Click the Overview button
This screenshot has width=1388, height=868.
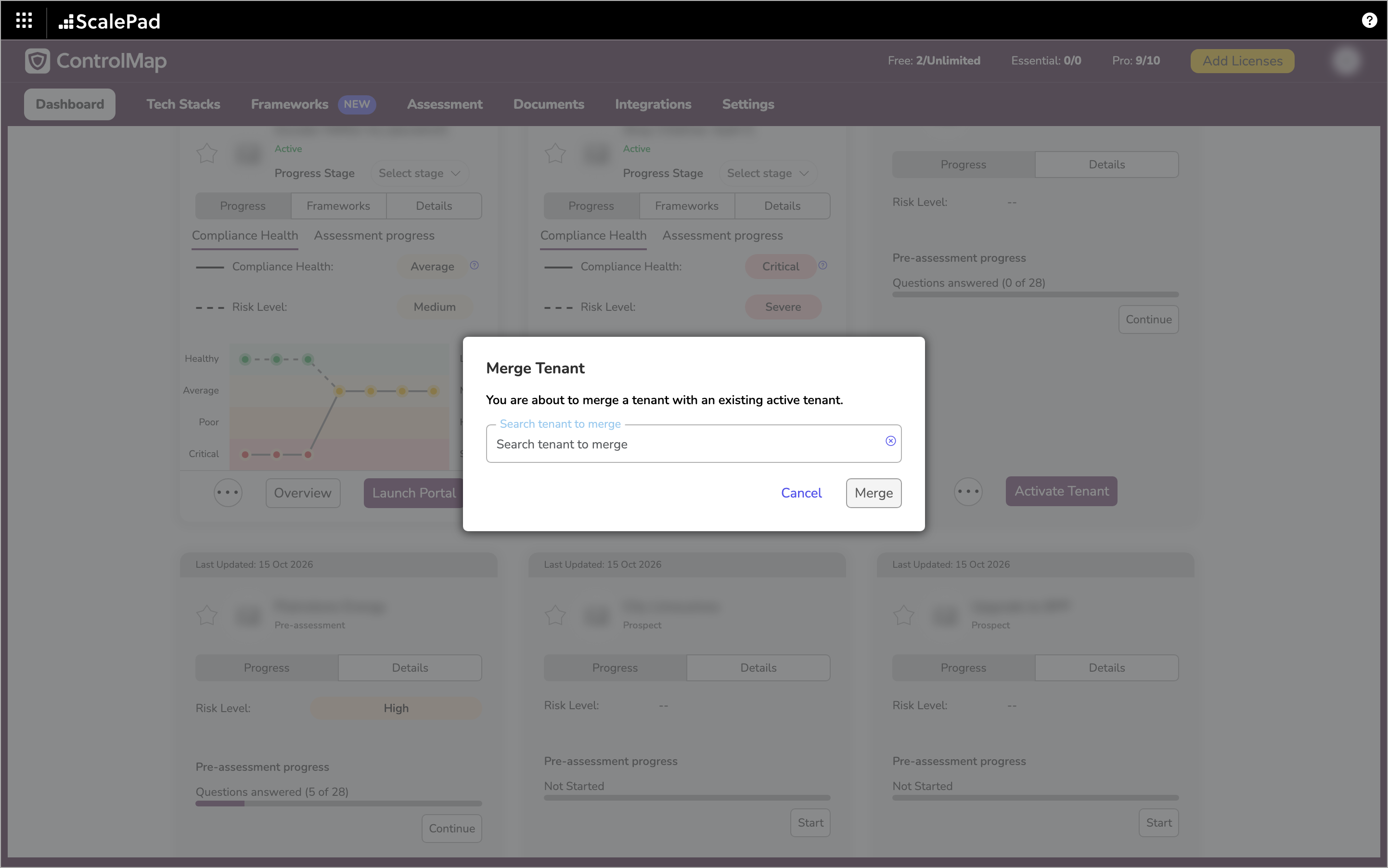(303, 493)
